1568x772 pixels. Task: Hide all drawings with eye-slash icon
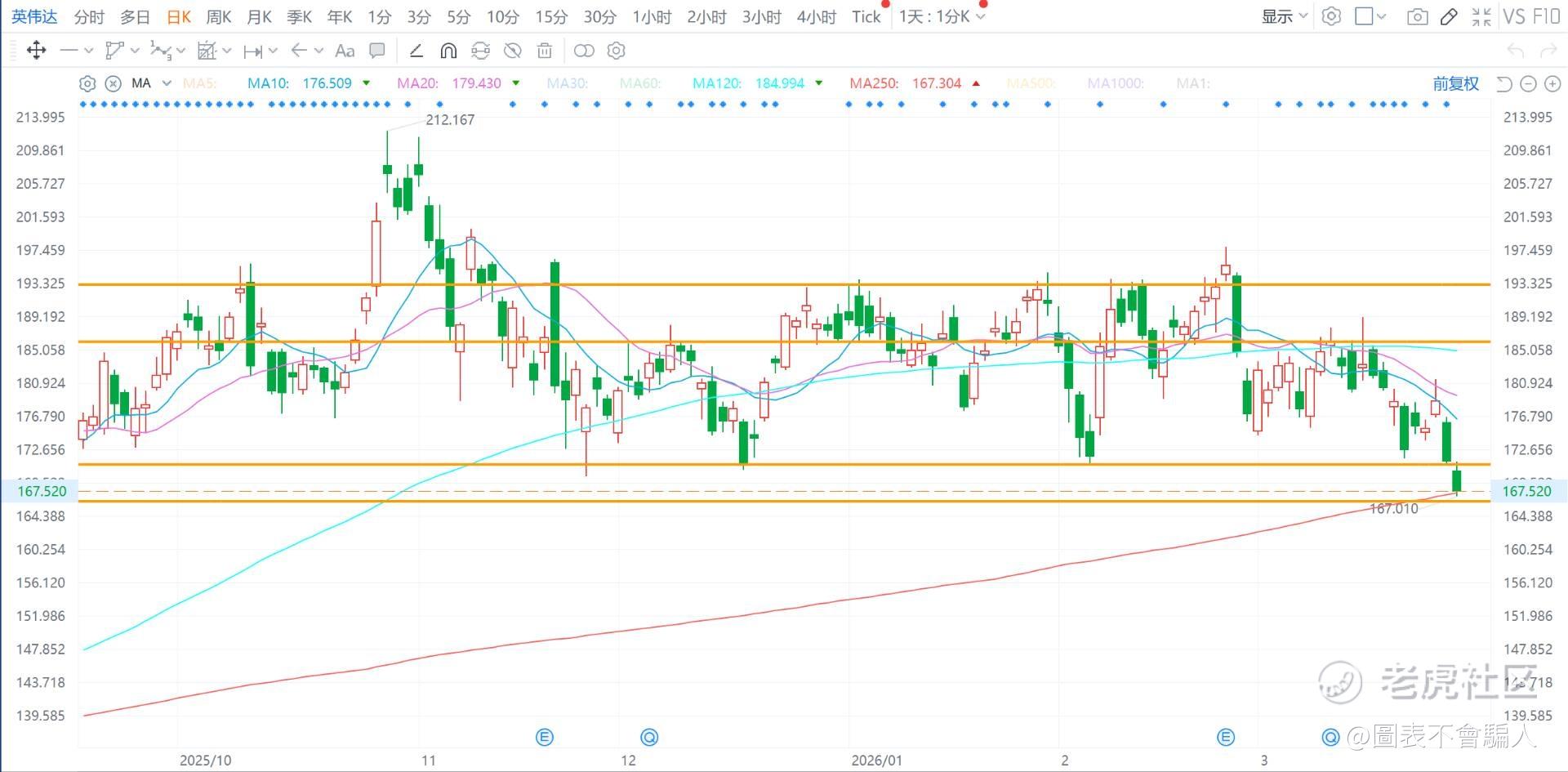point(512,51)
